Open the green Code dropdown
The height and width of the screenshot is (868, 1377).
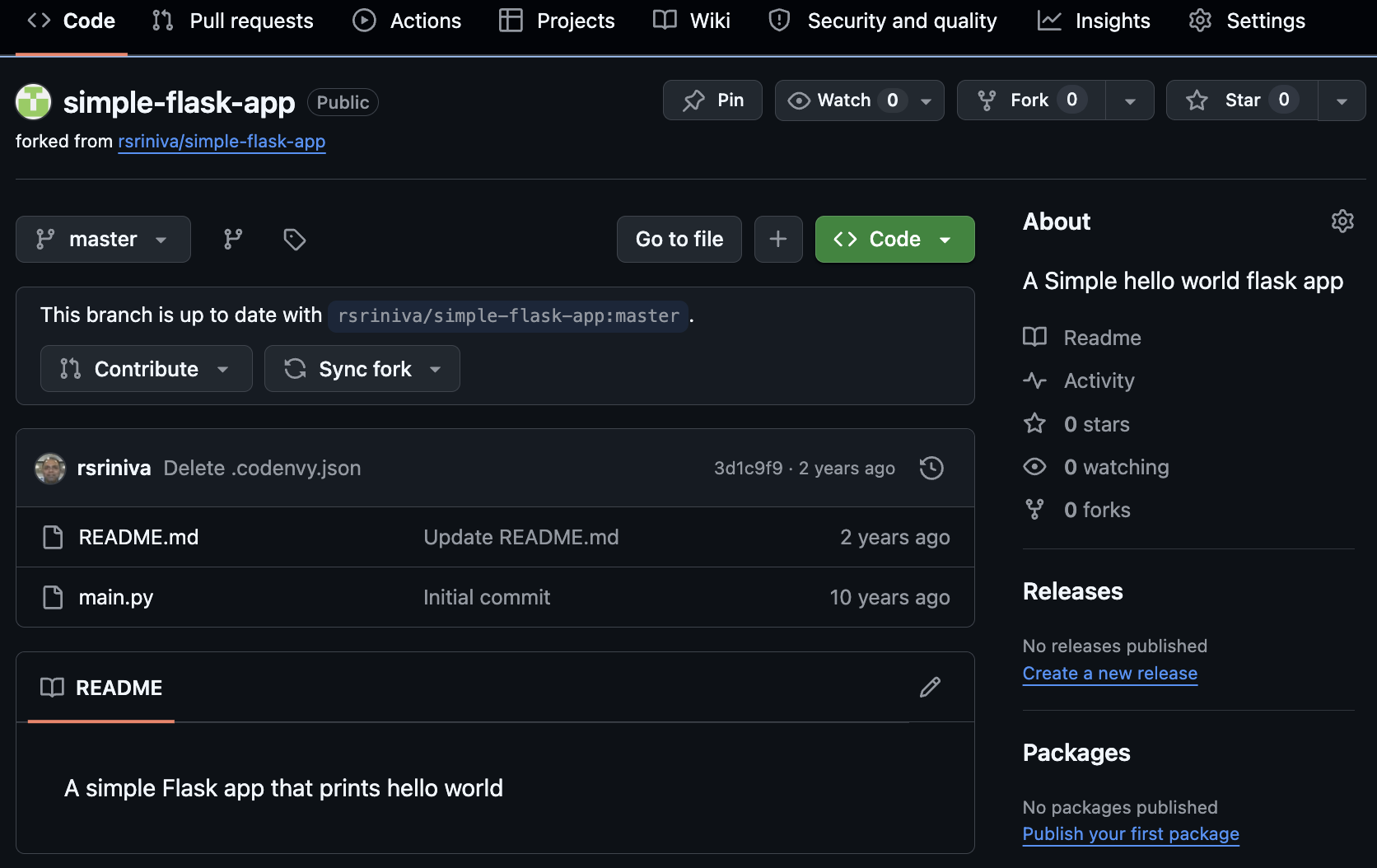click(x=894, y=239)
